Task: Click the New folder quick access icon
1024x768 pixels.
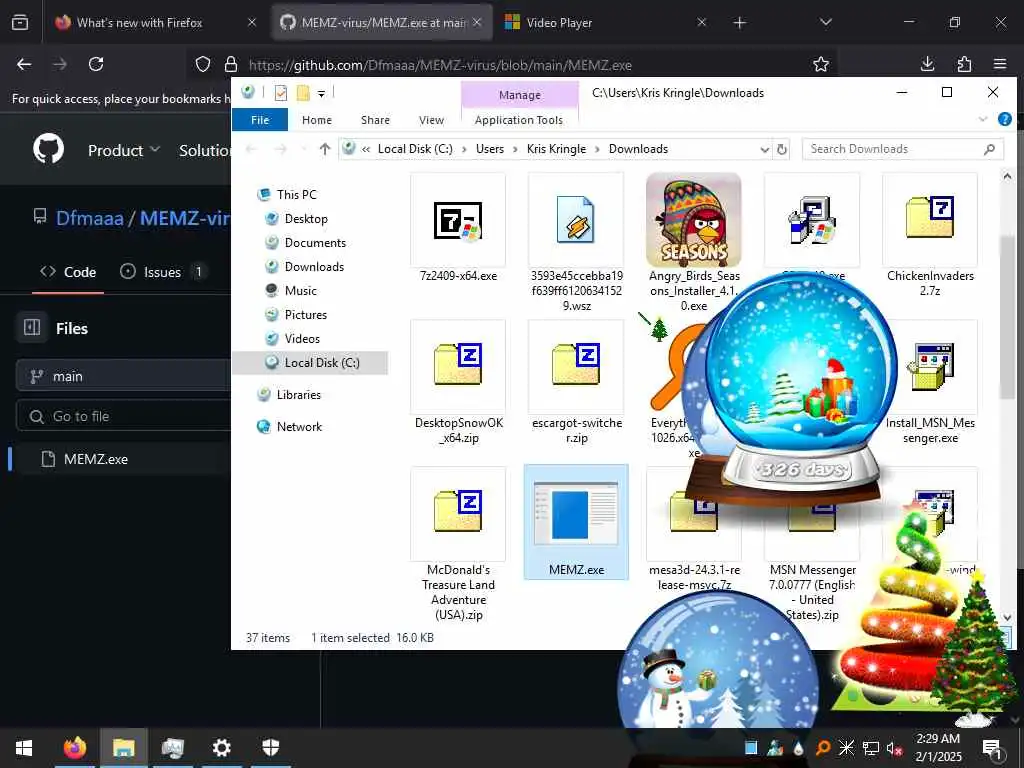Action: 303,93
